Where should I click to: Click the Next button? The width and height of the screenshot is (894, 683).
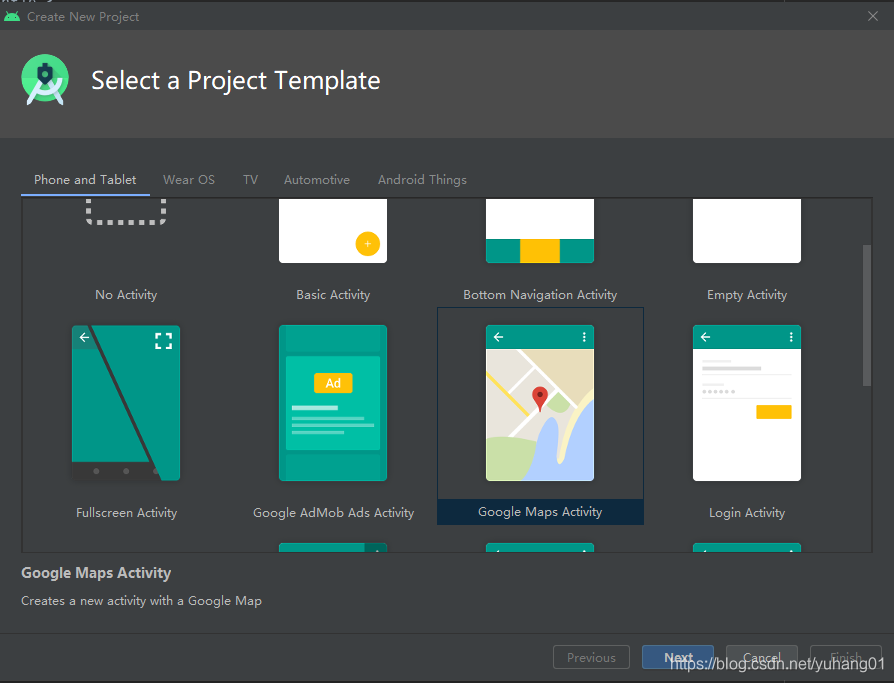[678, 657]
